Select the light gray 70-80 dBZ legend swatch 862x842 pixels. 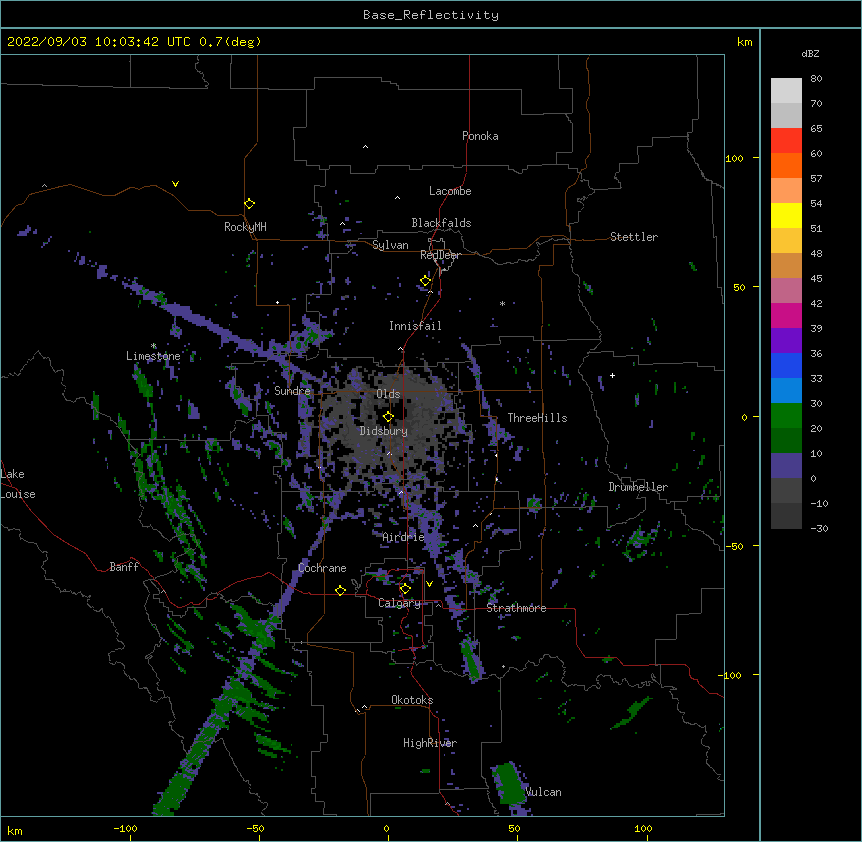coord(786,90)
